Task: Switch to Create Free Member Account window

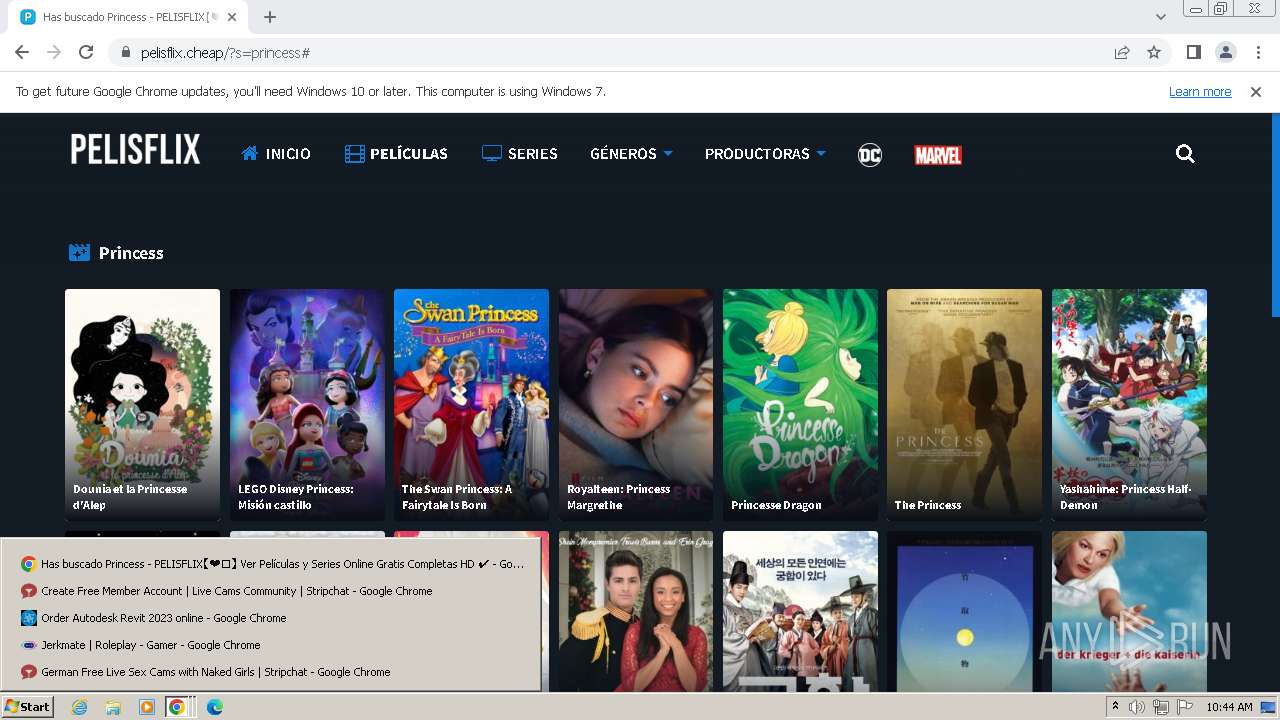Action: click(271, 591)
